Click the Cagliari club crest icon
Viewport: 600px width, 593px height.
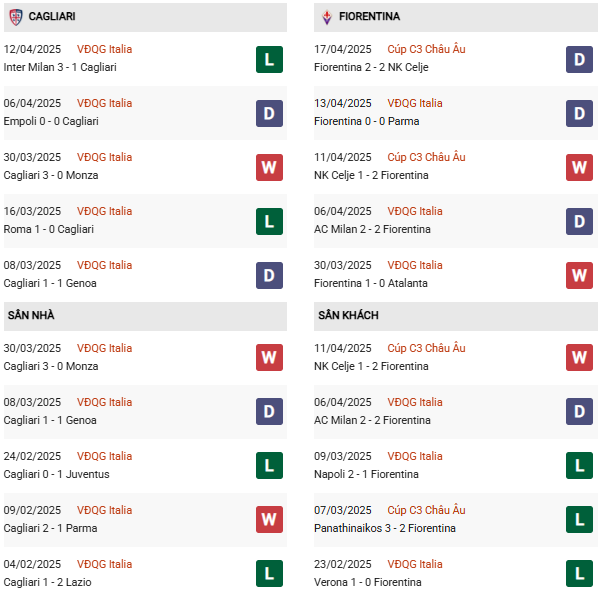15,17
